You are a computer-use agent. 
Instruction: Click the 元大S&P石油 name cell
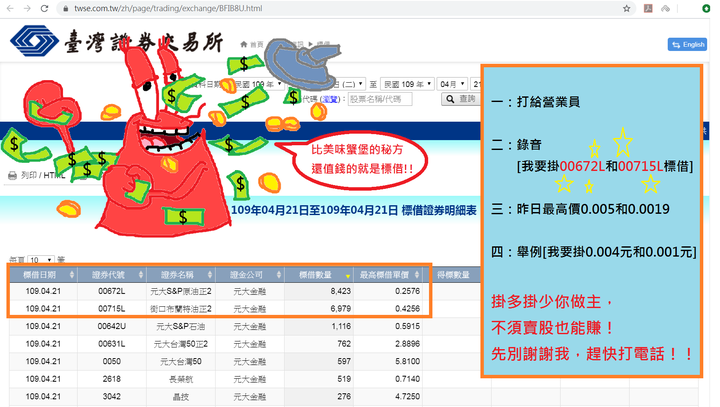click(x=181, y=326)
